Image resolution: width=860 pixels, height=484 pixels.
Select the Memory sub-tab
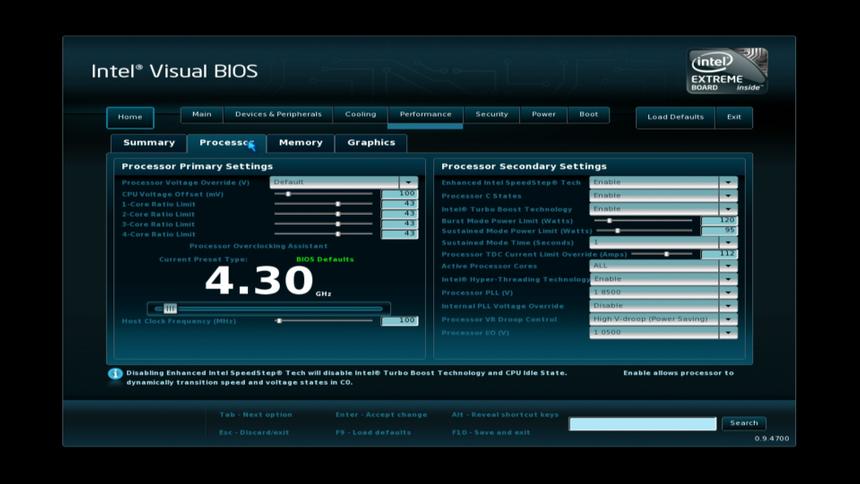point(300,142)
